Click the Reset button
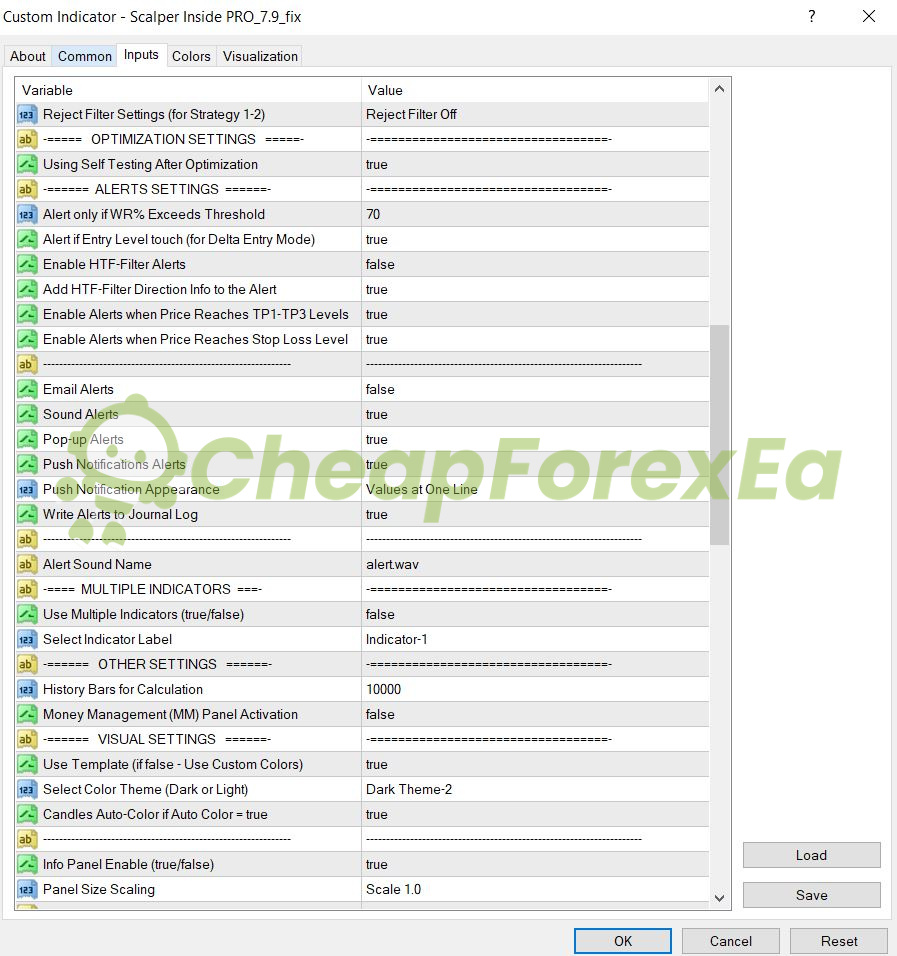Viewport: 897px width, 956px height. point(838,941)
